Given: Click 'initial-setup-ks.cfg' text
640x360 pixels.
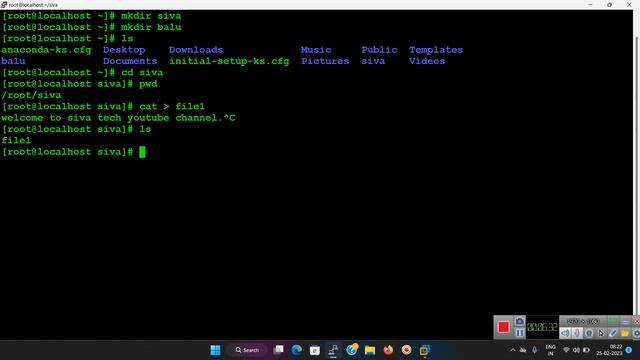Looking at the screenshot, I should (x=229, y=61).
